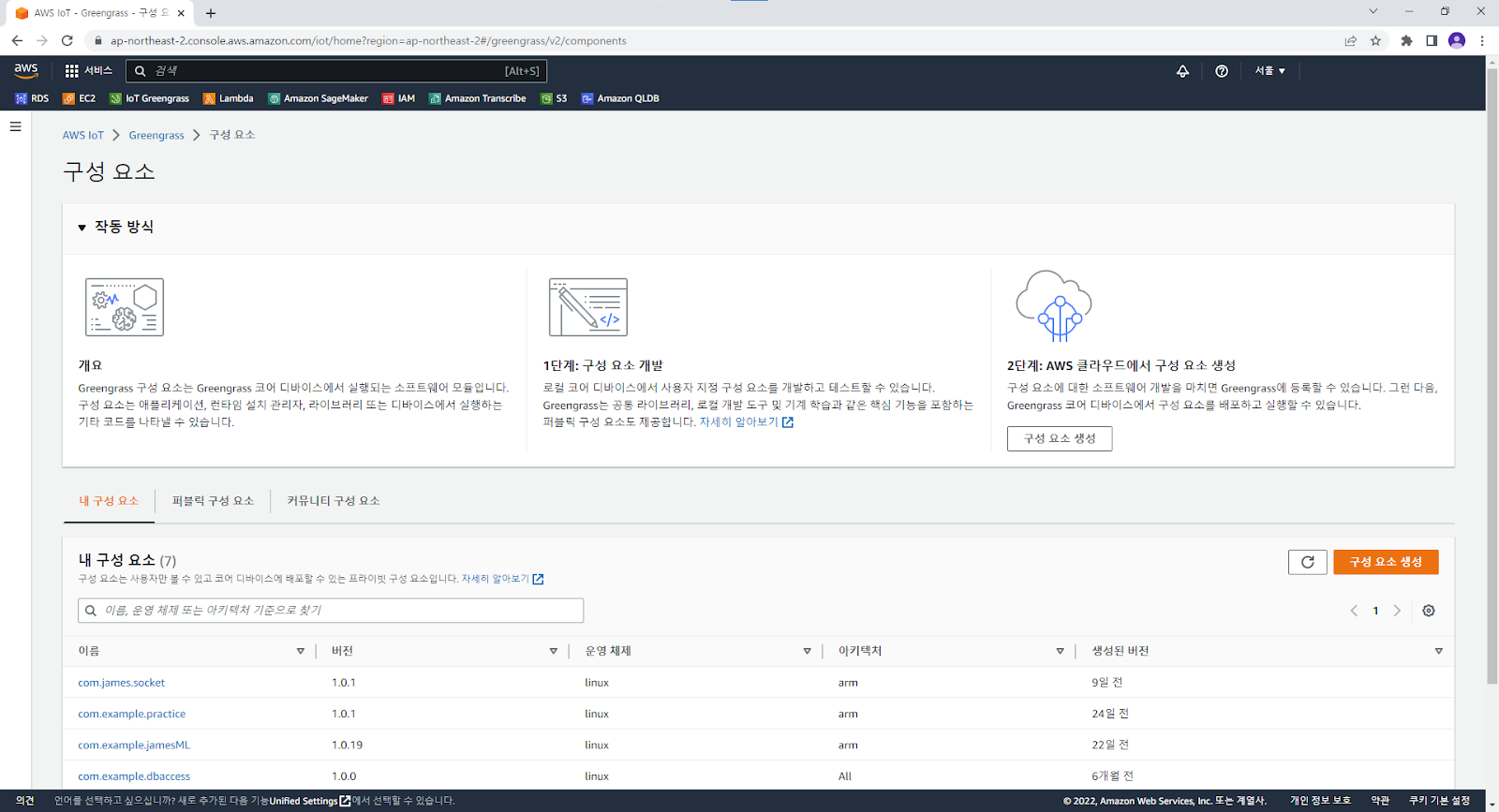Click the browser address bar
Viewport: 1499px width, 812px height.
pyautogui.click(x=712, y=40)
